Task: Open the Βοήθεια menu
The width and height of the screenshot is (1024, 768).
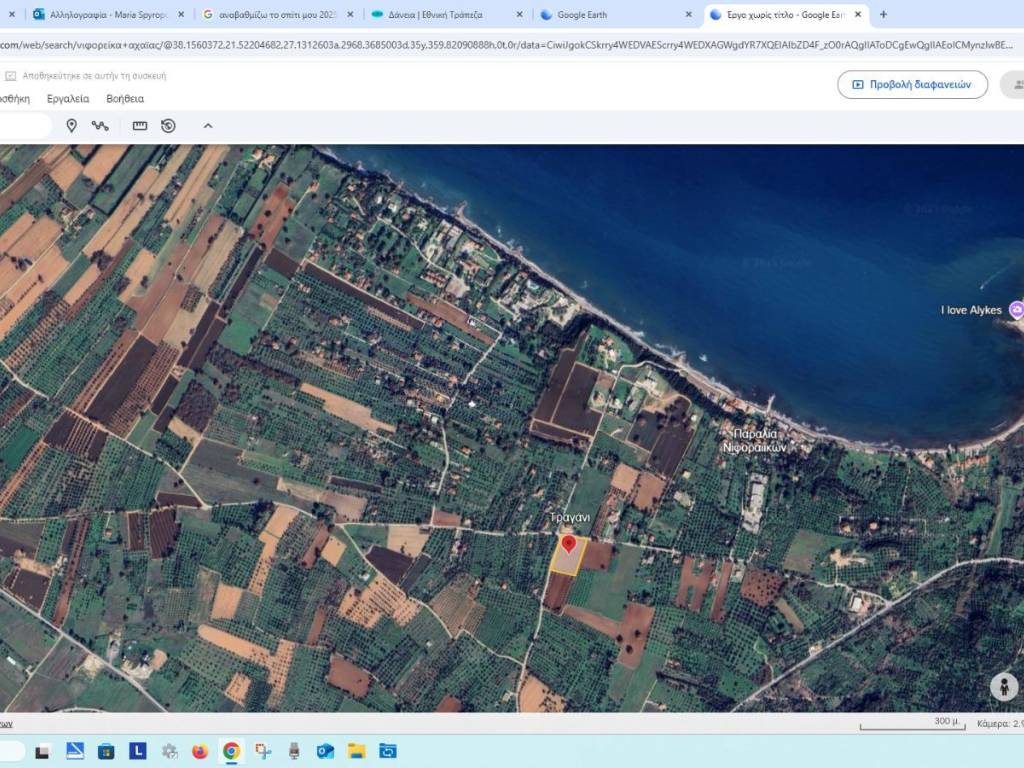Action: [125, 99]
